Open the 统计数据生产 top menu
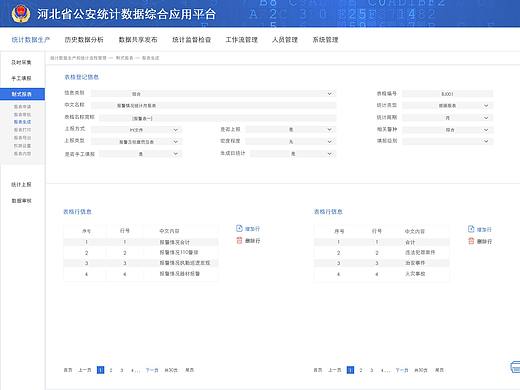This screenshot has width=520, height=390. coord(31,40)
